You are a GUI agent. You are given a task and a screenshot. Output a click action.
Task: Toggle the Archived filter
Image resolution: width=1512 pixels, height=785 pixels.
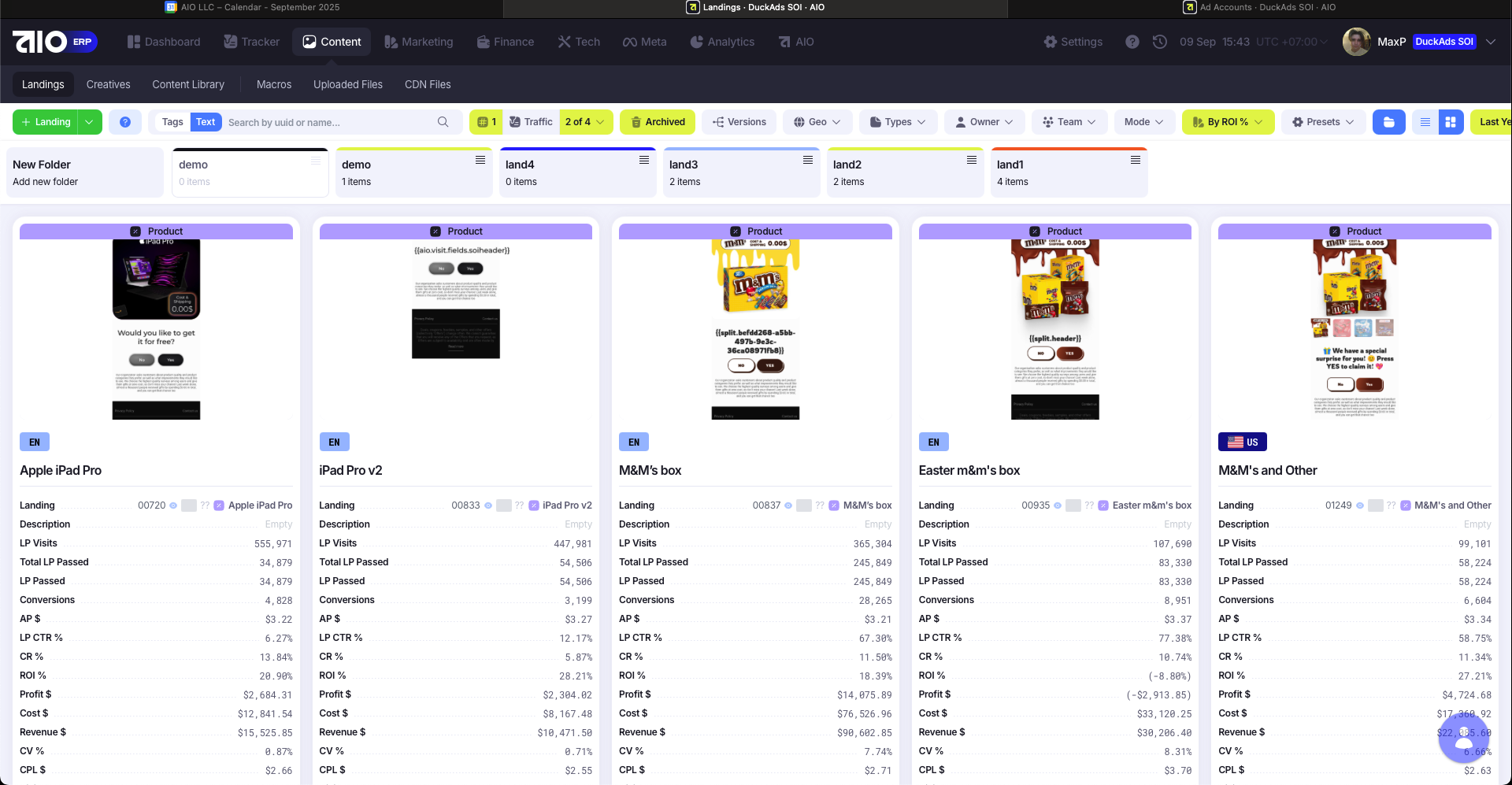tap(658, 122)
